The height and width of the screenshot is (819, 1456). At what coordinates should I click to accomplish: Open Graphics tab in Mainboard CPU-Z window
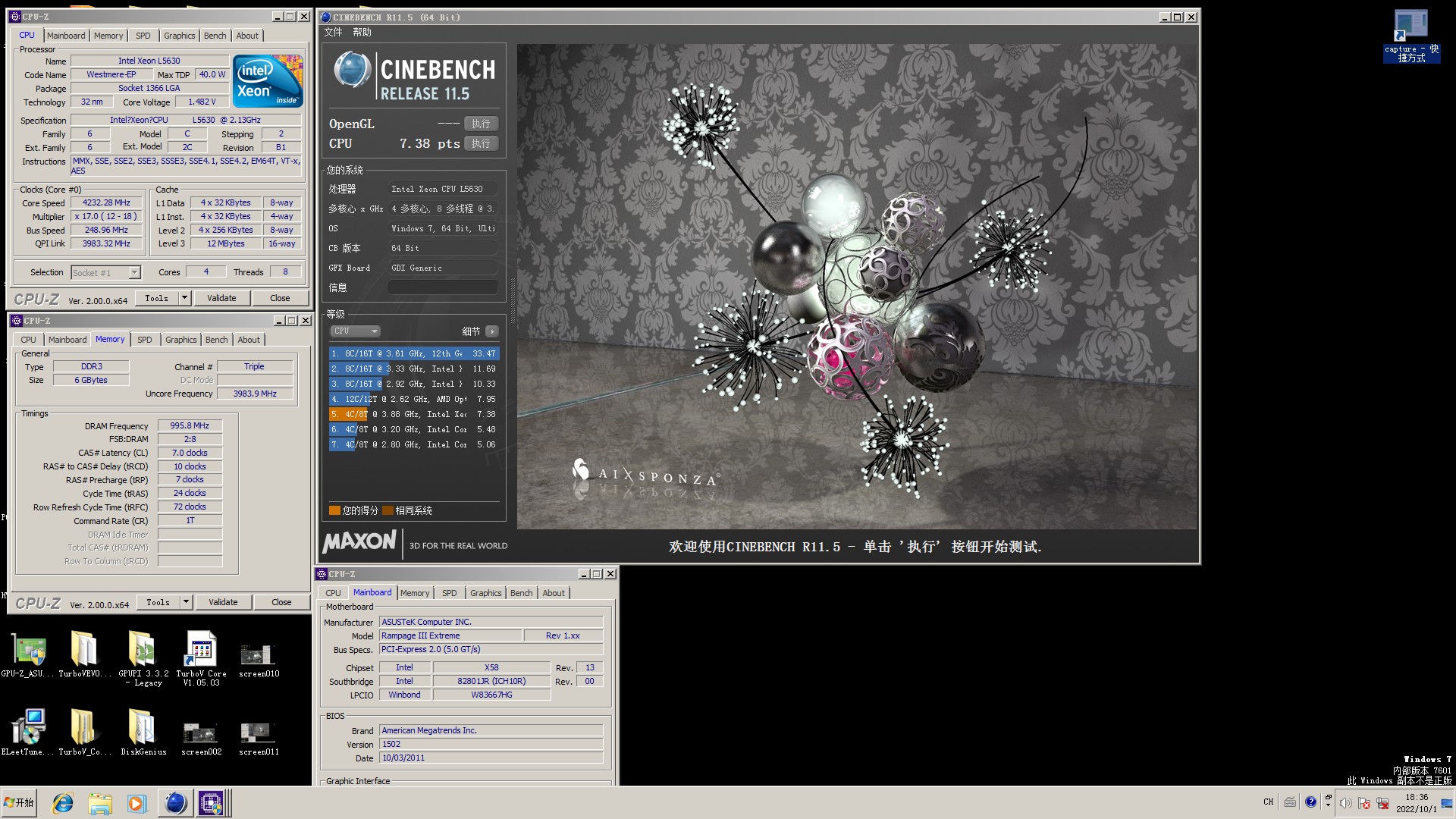pyautogui.click(x=485, y=593)
